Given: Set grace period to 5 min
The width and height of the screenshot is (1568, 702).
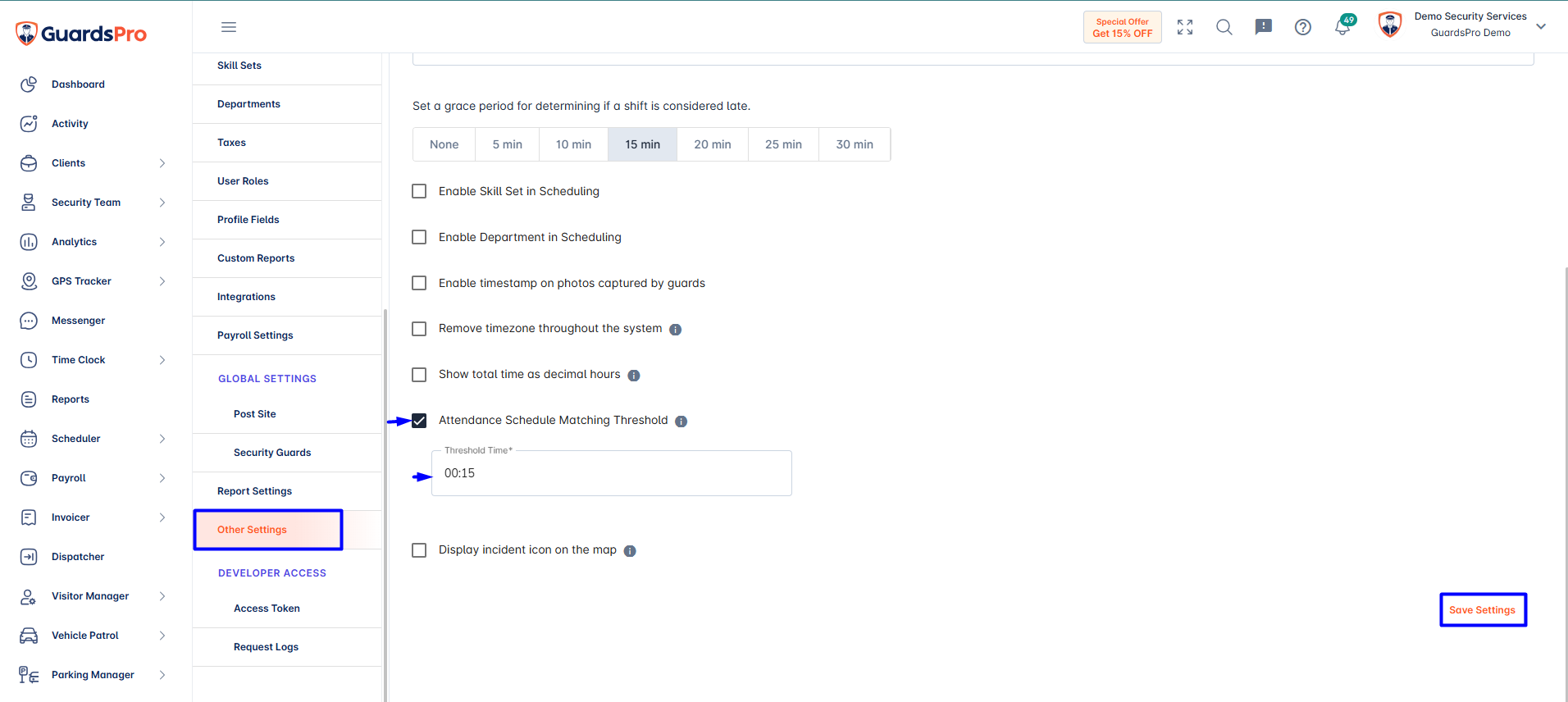Looking at the screenshot, I should [507, 144].
